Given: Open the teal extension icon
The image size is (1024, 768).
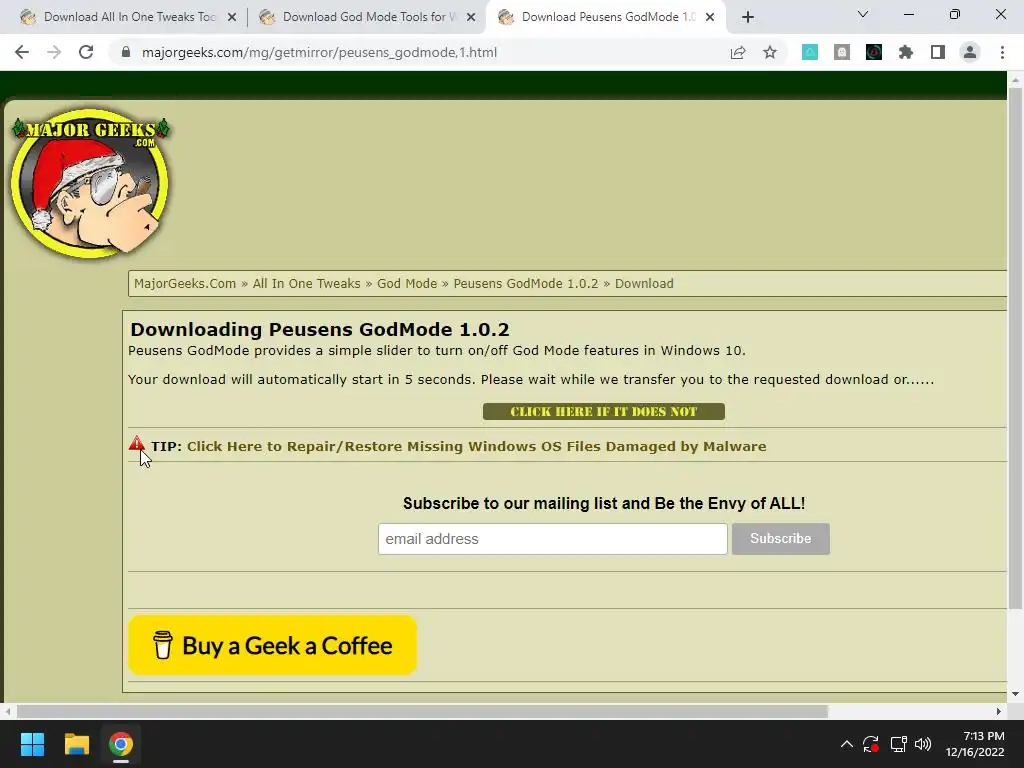Looking at the screenshot, I should 810,52.
